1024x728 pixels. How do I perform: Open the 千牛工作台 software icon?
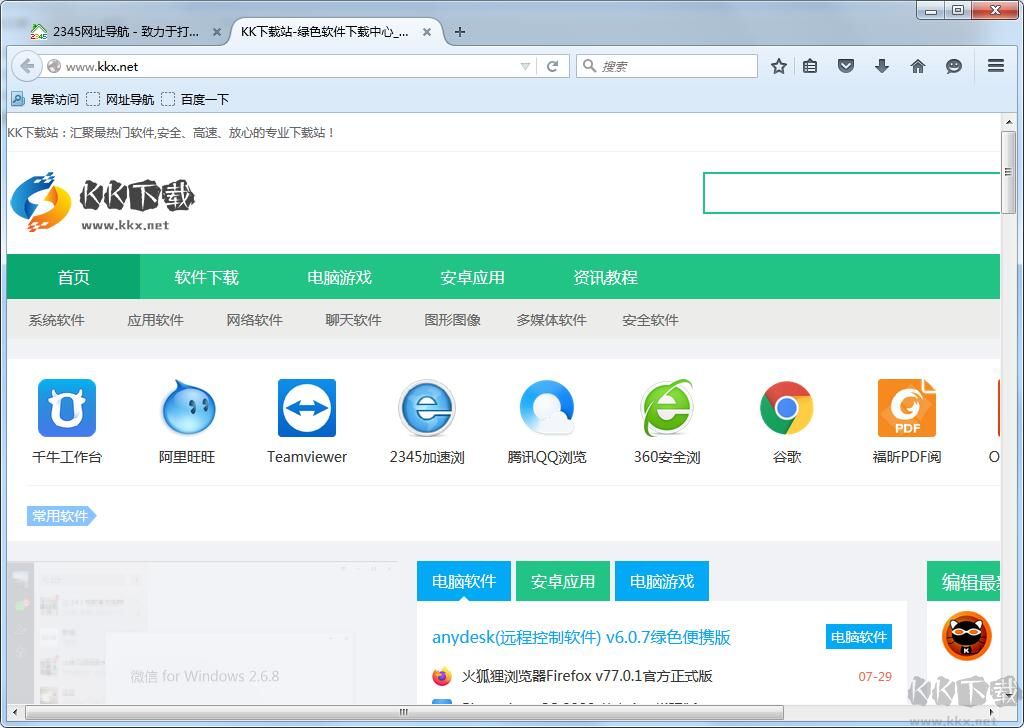click(x=65, y=407)
